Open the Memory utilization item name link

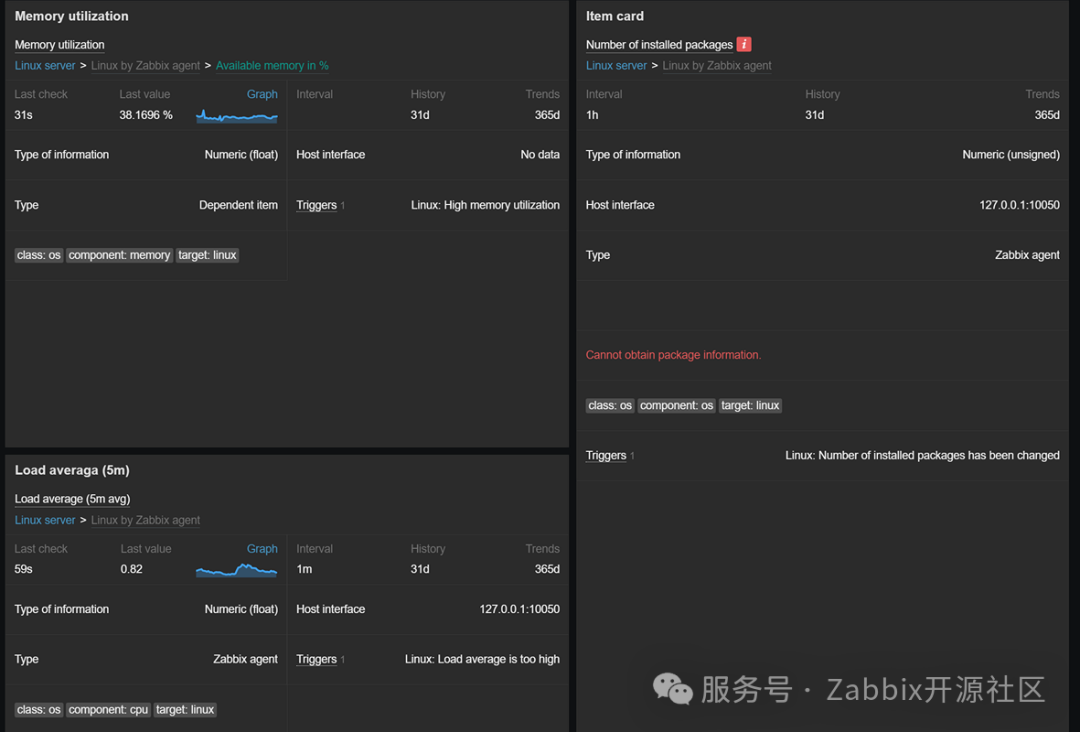[x=59, y=45]
